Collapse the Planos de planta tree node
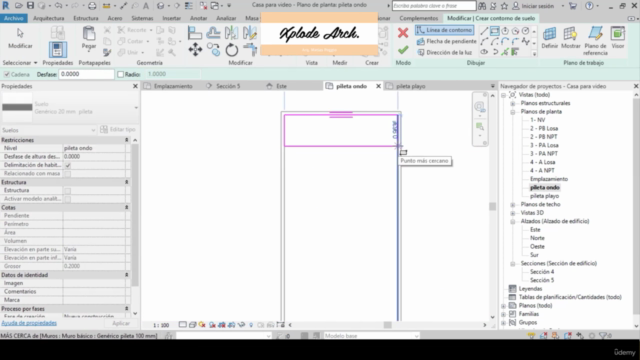Viewport: 640px width, 360px height. [x=513, y=112]
